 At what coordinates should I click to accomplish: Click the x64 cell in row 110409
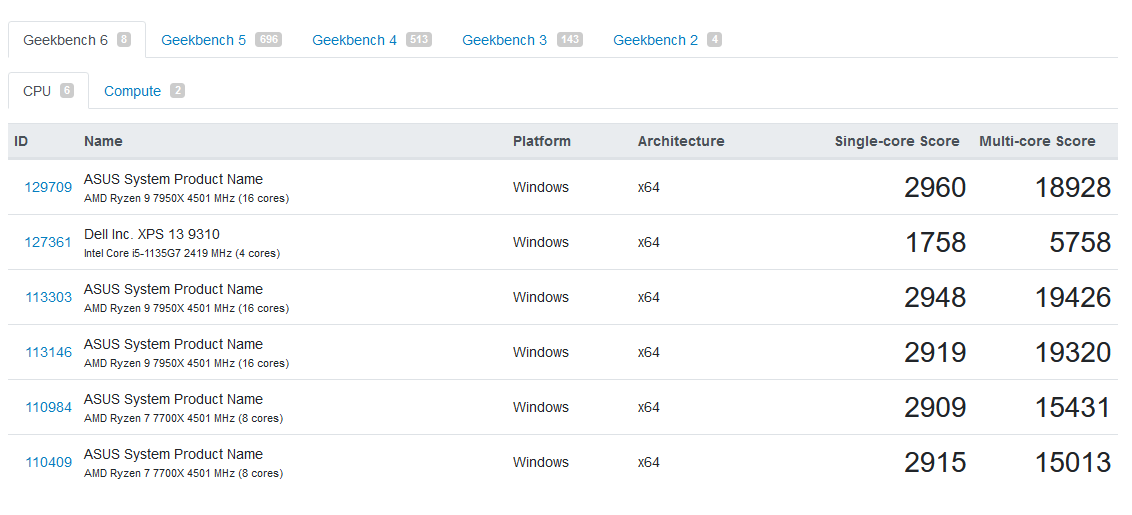(648, 462)
